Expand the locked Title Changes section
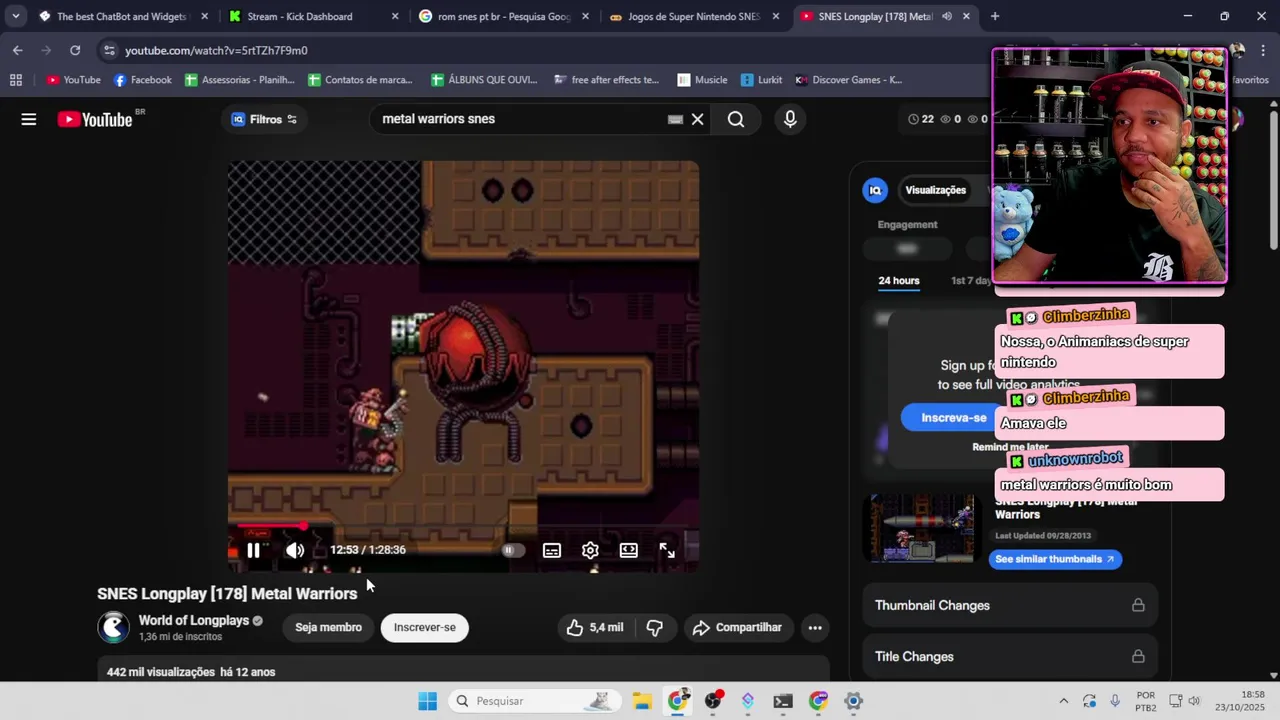 1010,657
